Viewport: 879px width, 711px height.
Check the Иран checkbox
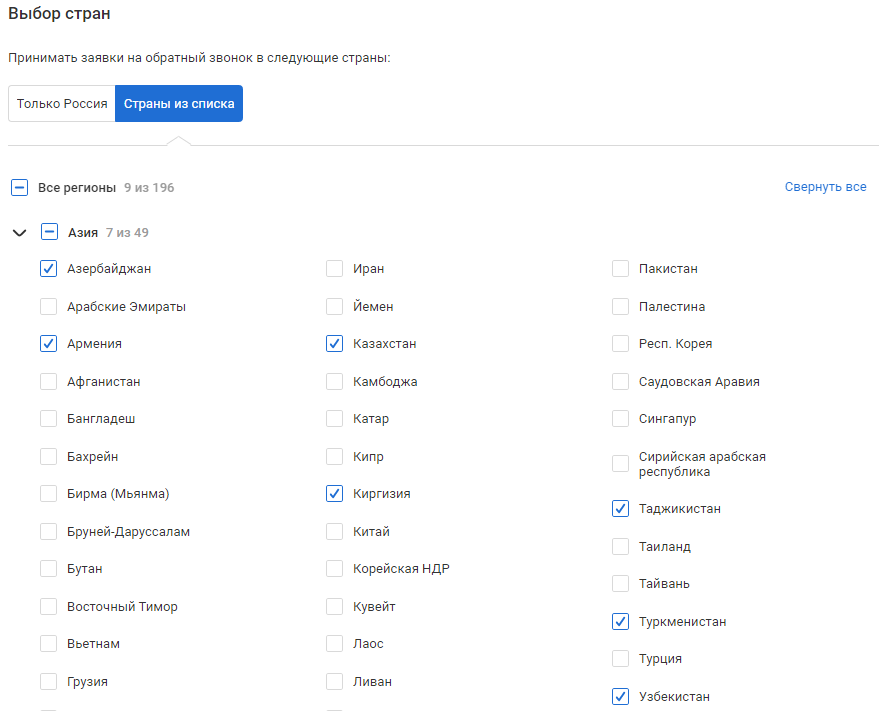[335, 269]
